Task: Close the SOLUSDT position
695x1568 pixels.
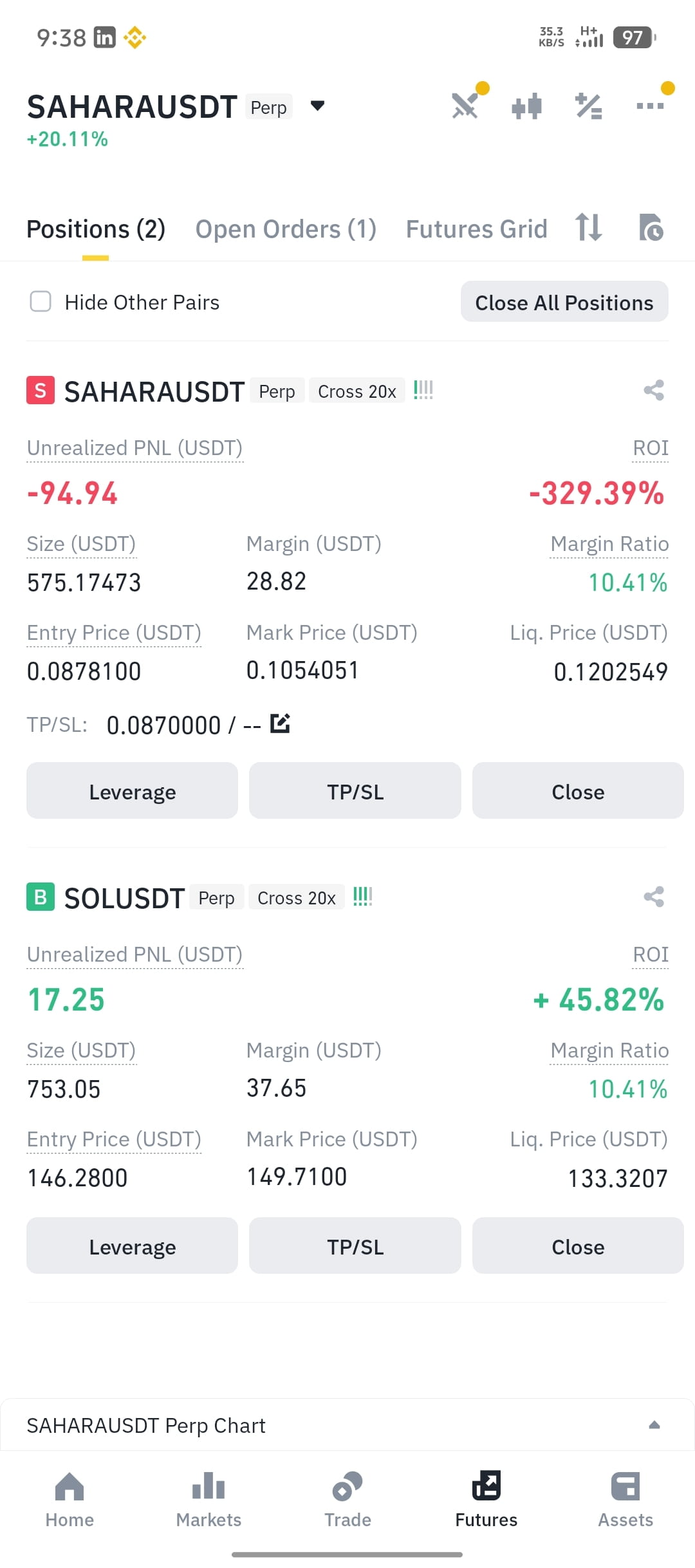Action: [x=577, y=1246]
